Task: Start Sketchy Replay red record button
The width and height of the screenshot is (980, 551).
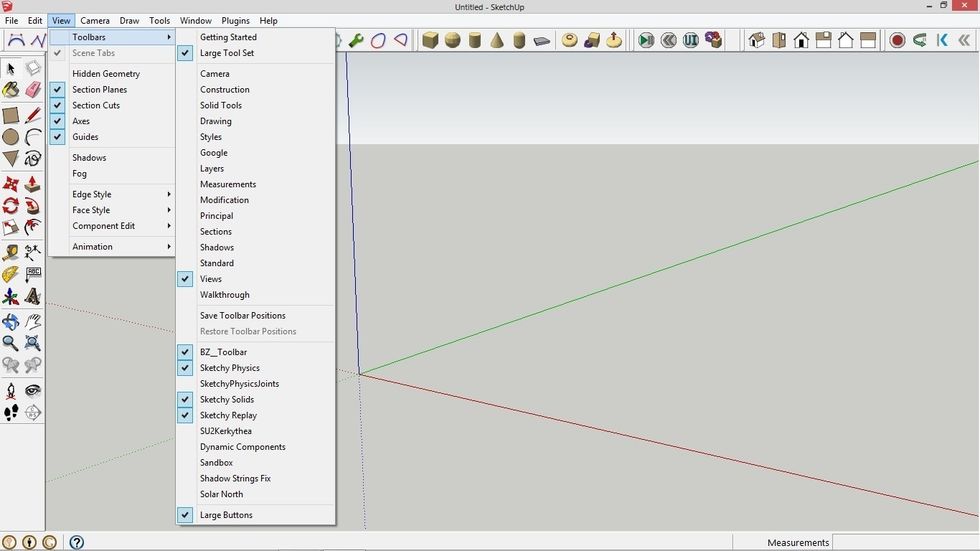Action: pyautogui.click(x=898, y=41)
